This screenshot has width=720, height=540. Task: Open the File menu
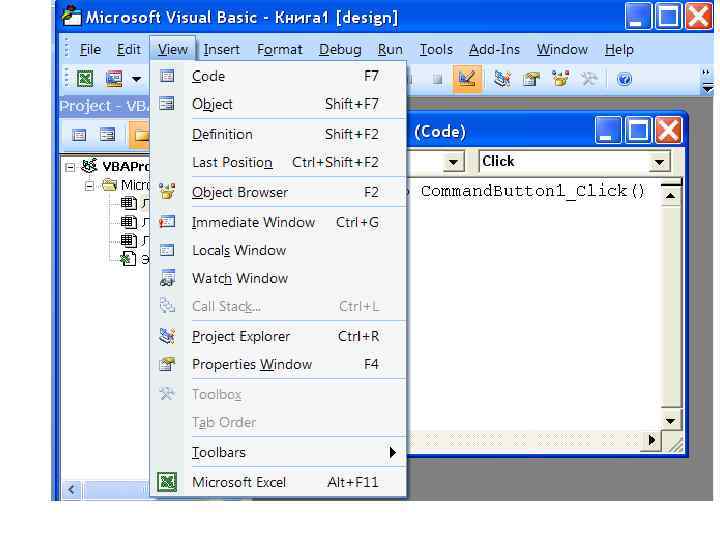pos(90,50)
